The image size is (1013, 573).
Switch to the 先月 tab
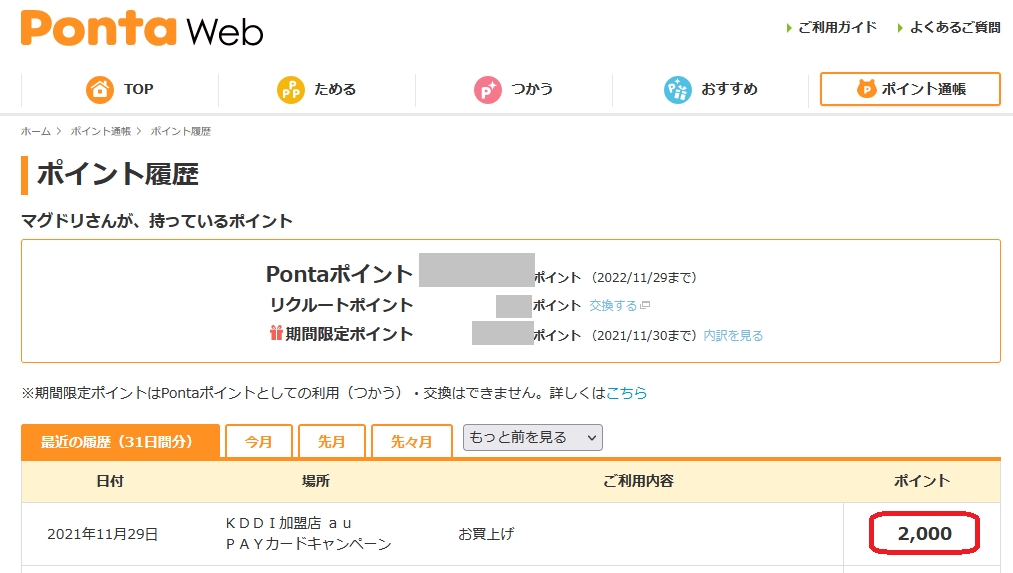(331, 441)
